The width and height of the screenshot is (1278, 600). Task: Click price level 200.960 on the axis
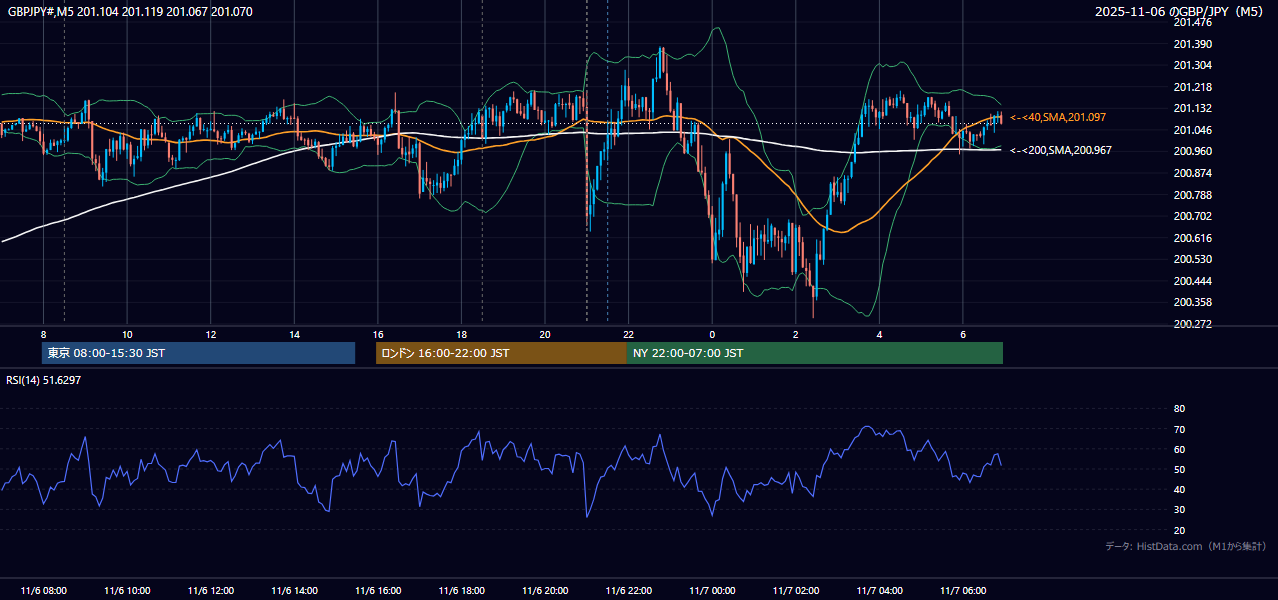1192,152
